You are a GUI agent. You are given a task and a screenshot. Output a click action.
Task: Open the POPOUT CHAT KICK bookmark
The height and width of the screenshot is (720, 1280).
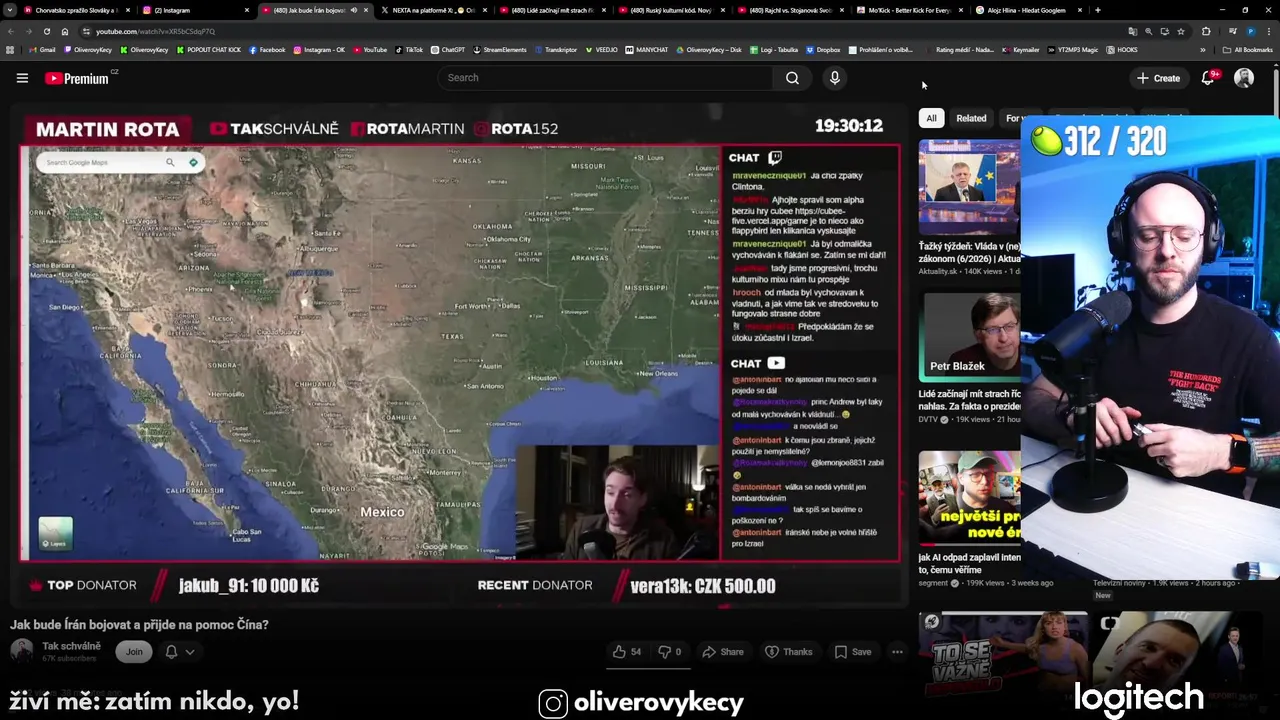(x=208, y=49)
